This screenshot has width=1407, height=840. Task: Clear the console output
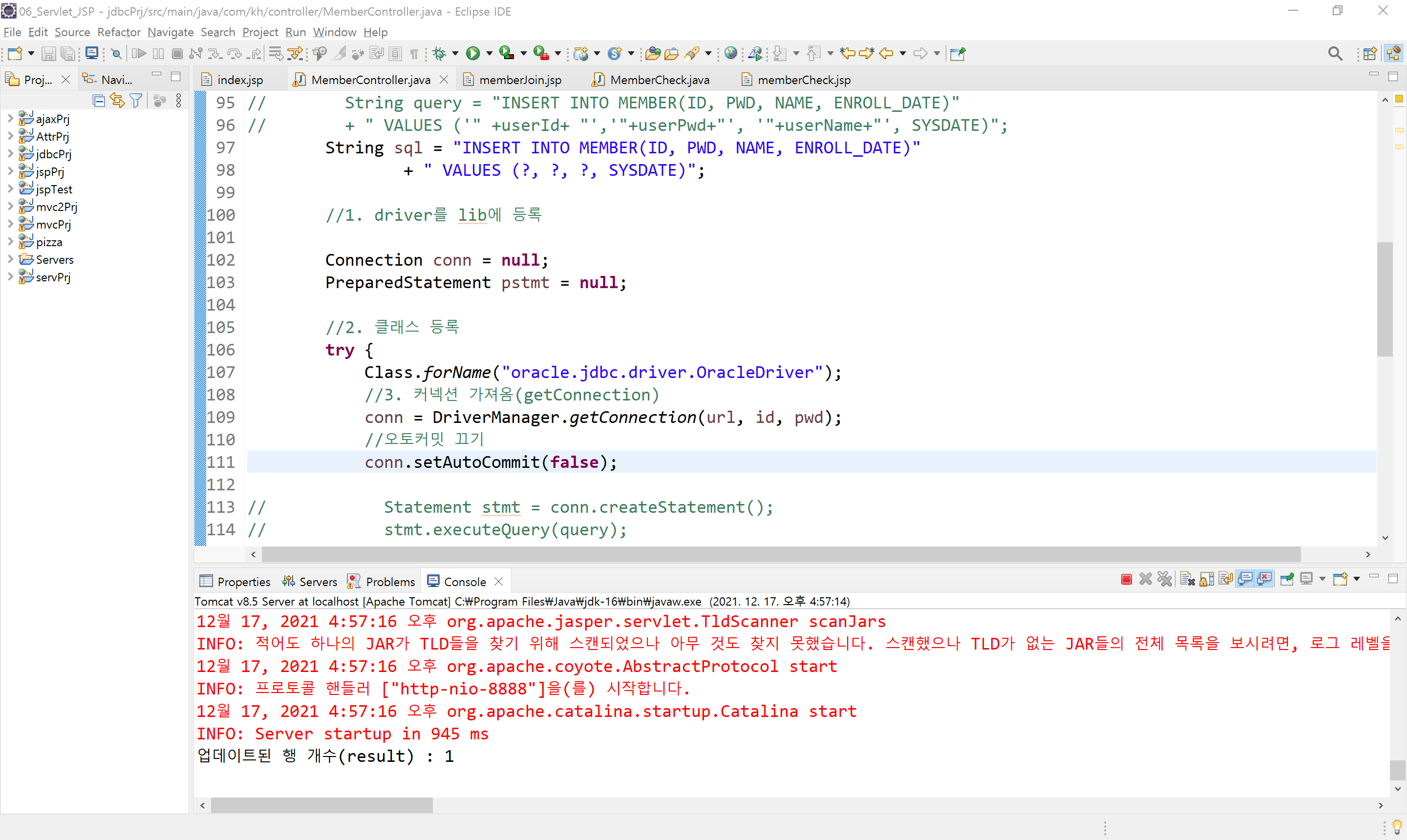pyautogui.click(x=1187, y=579)
